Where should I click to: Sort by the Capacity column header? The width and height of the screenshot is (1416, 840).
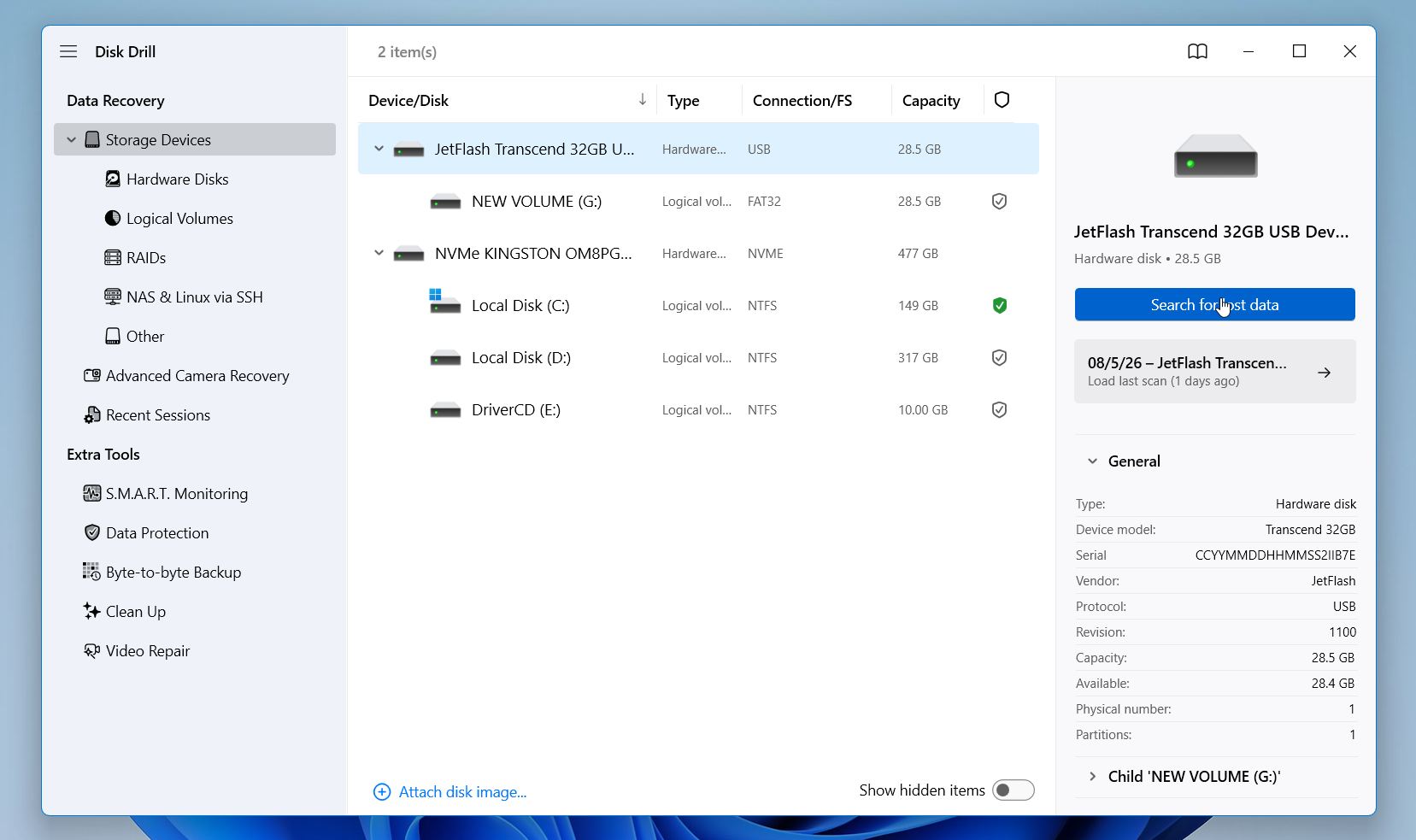pos(931,100)
